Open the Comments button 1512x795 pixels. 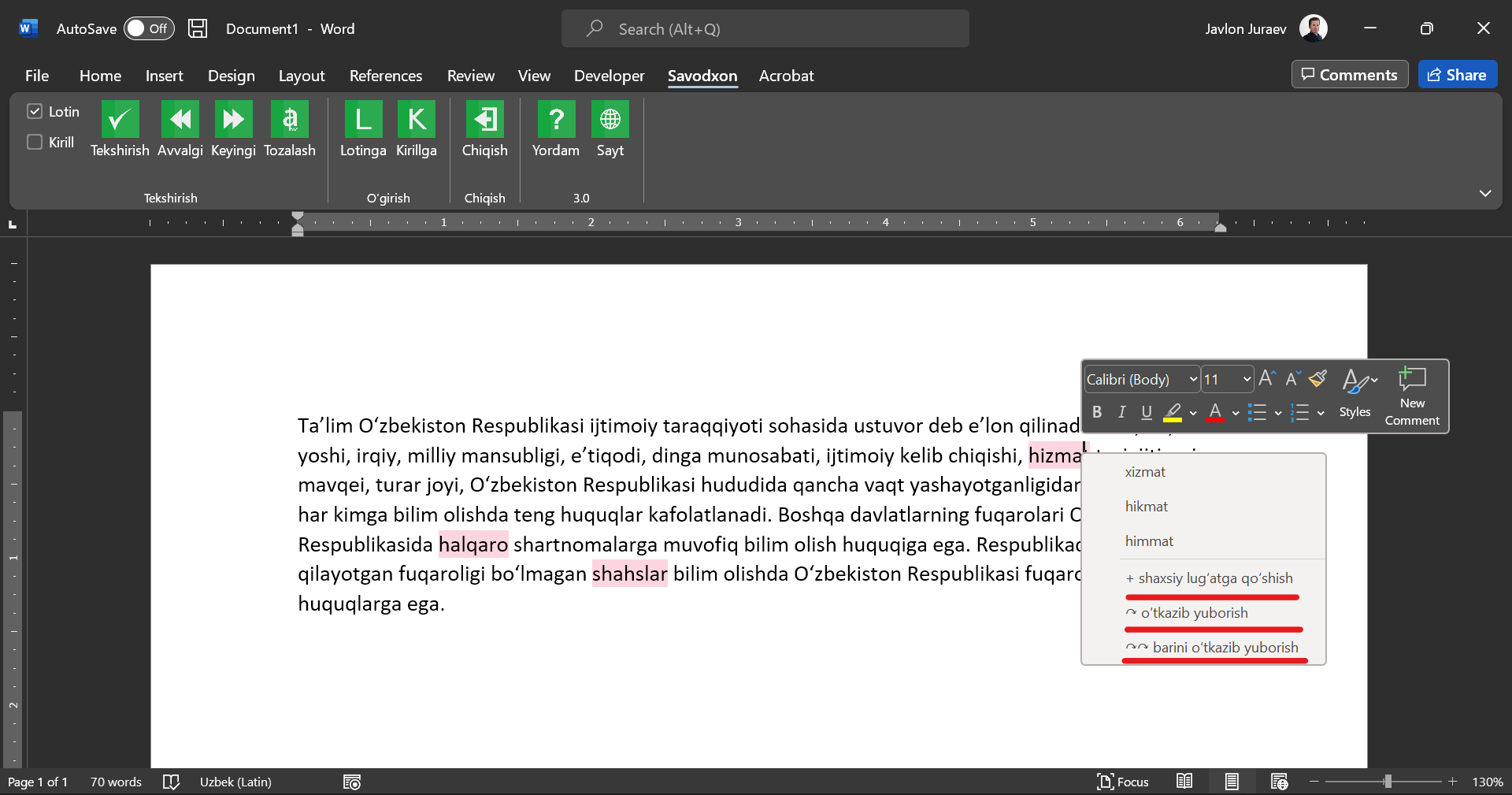pos(1349,75)
